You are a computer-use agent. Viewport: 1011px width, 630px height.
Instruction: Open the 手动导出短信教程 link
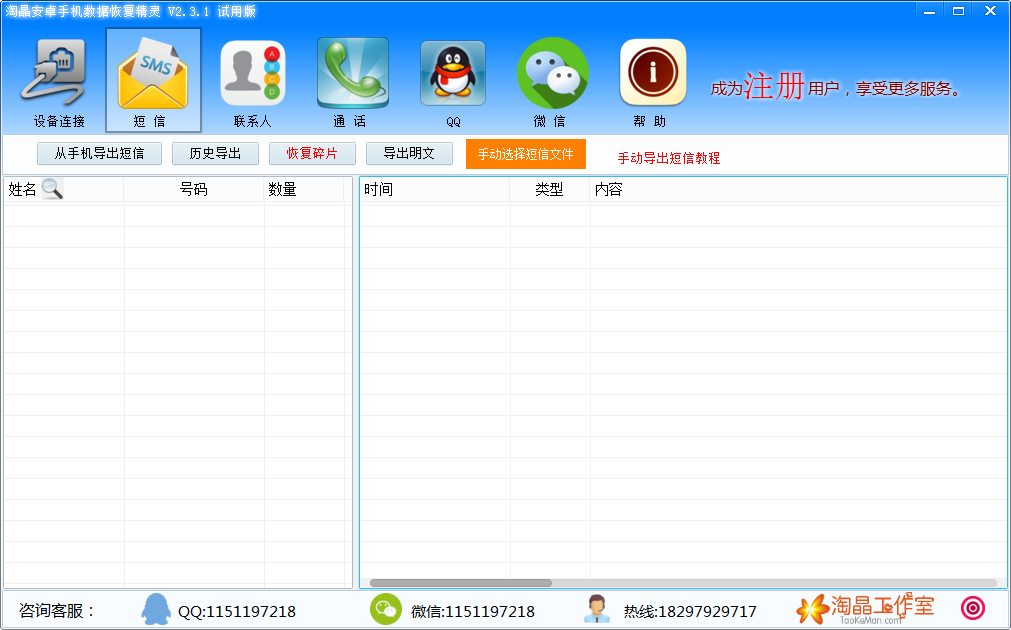point(669,158)
